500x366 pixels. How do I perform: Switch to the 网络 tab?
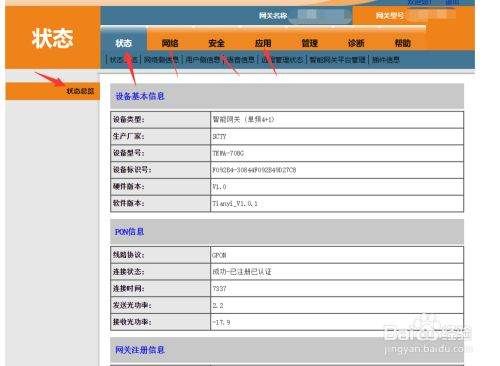[x=170, y=43]
